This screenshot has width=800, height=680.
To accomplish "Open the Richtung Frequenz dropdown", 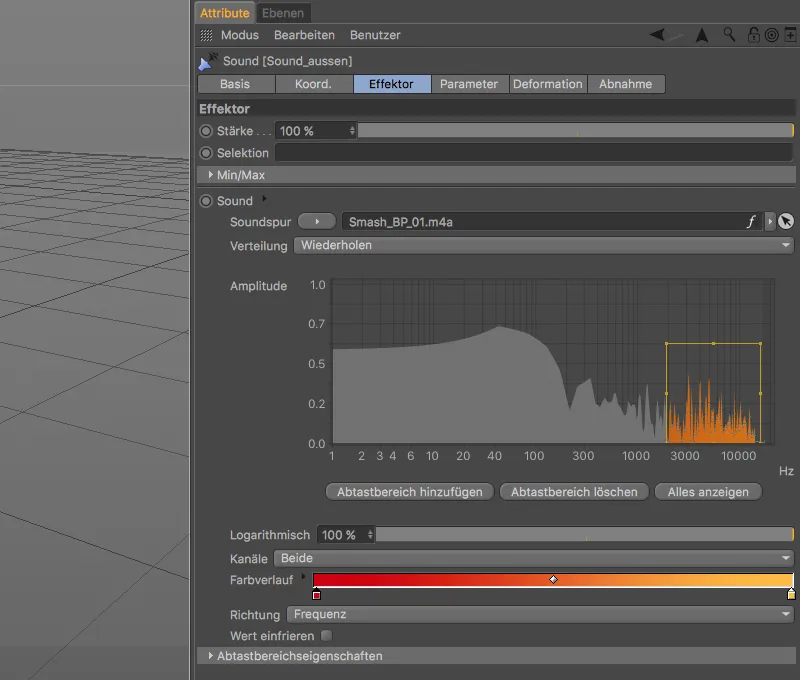I will pos(540,614).
